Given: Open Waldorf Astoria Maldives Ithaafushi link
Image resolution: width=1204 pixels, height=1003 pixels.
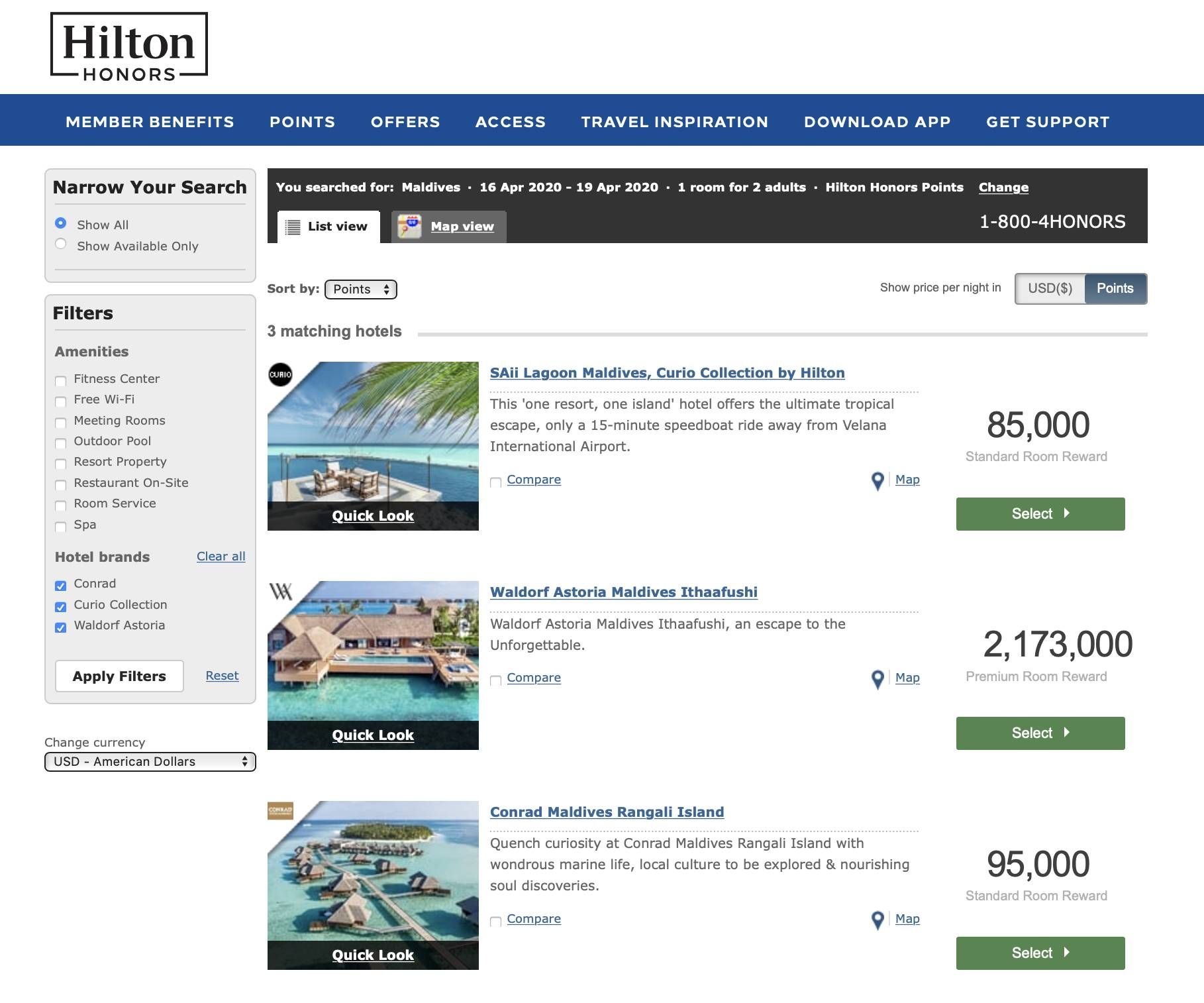Looking at the screenshot, I should pyautogui.click(x=624, y=592).
